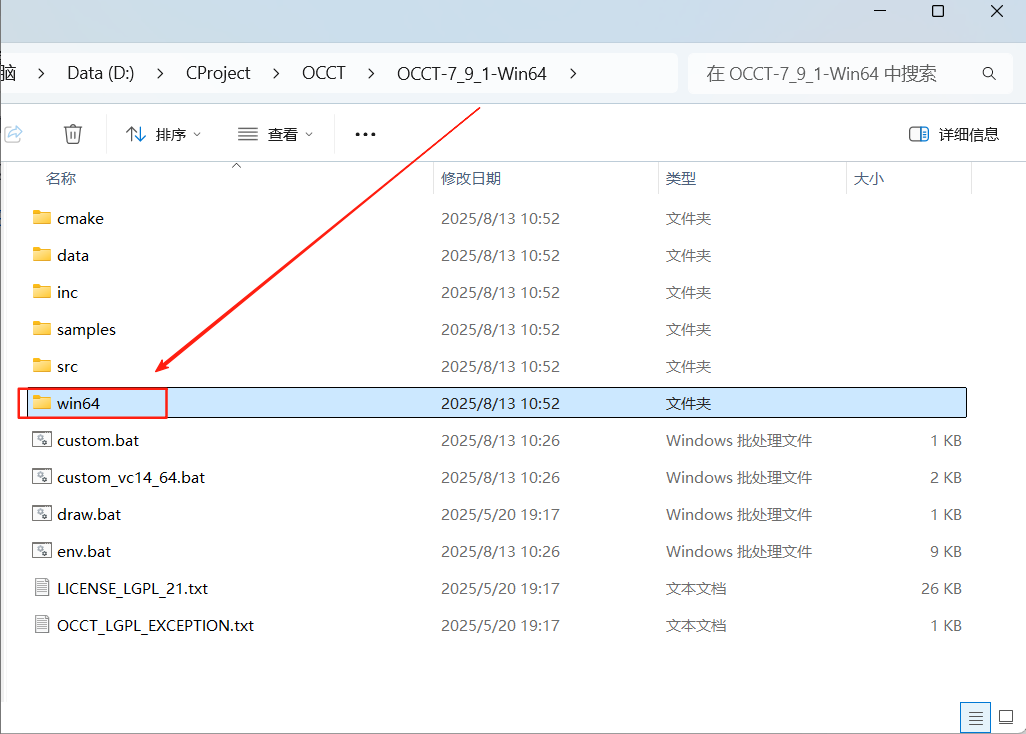Expand chevron after OCCT-7_9_1-Win64
The height and width of the screenshot is (734, 1026).
573,74
